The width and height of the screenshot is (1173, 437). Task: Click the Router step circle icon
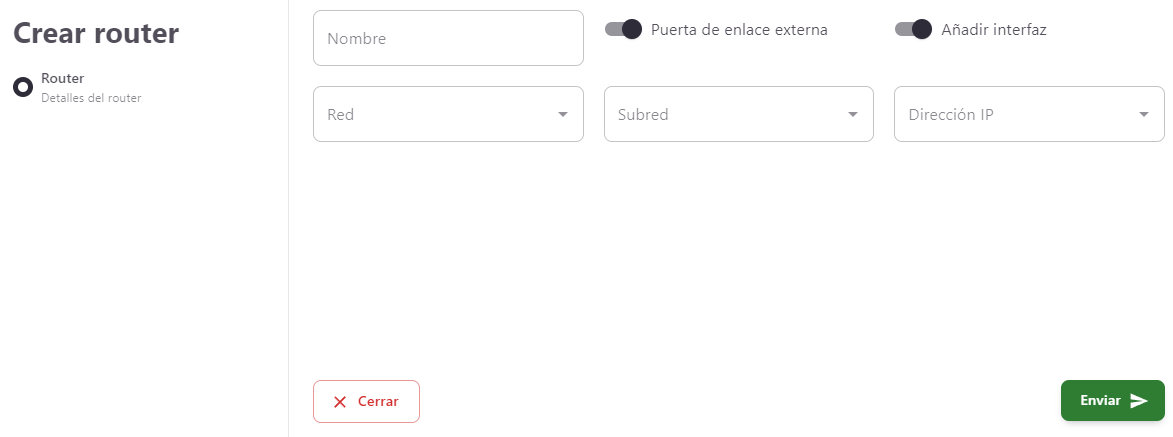[23, 87]
